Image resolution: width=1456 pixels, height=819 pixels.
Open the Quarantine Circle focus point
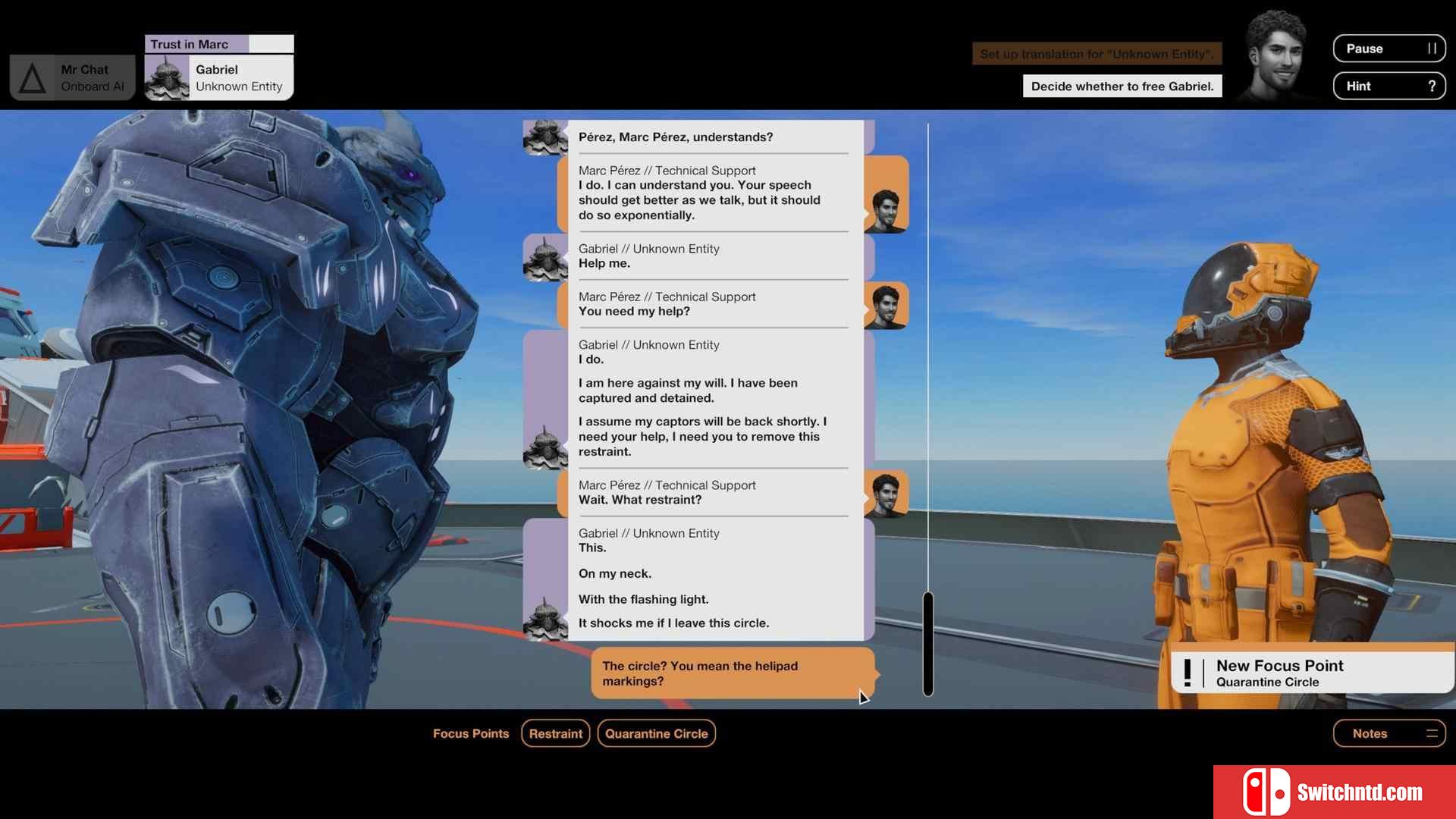click(x=657, y=733)
